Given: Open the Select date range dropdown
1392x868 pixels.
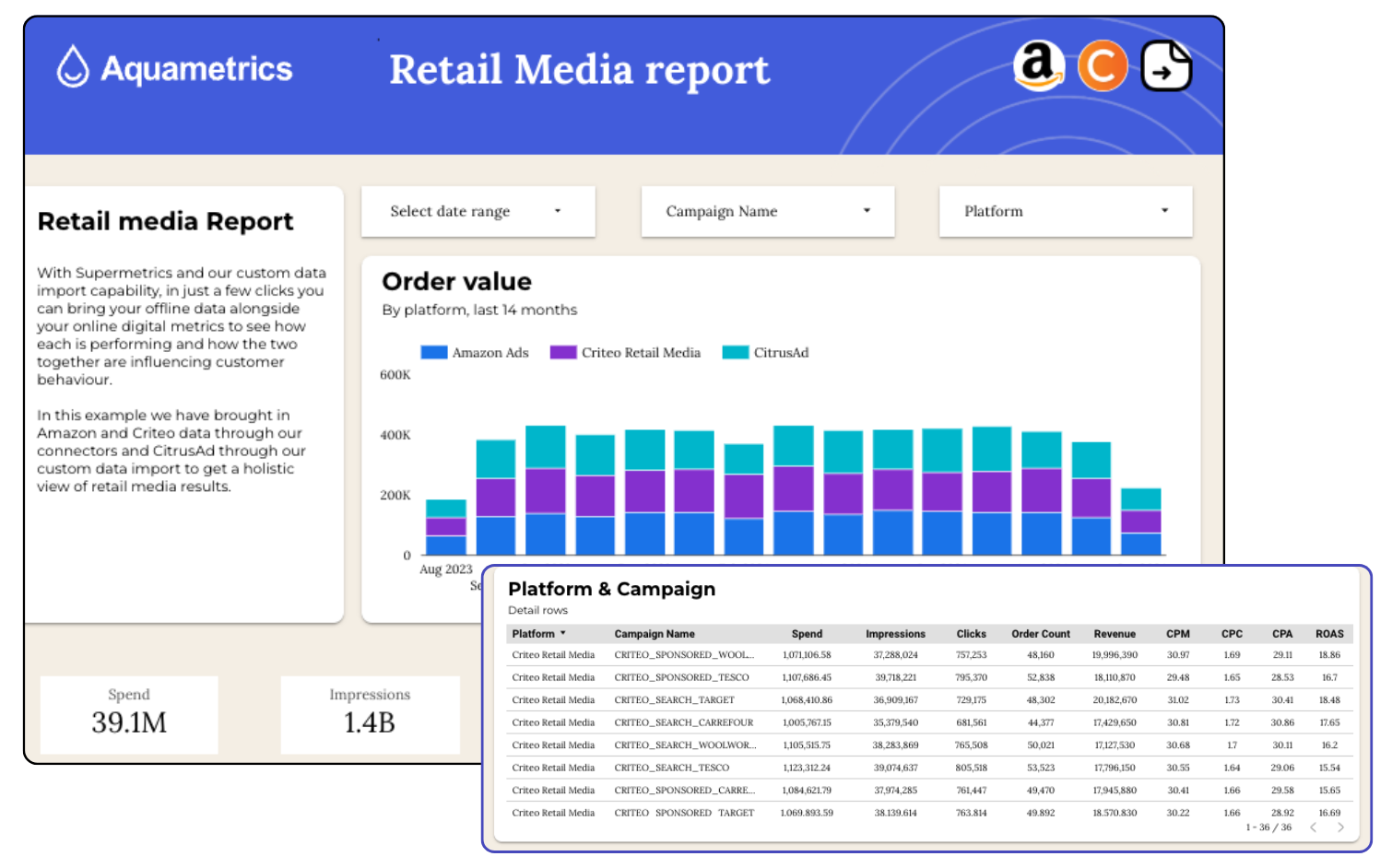Looking at the screenshot, I should coord(478,211).
